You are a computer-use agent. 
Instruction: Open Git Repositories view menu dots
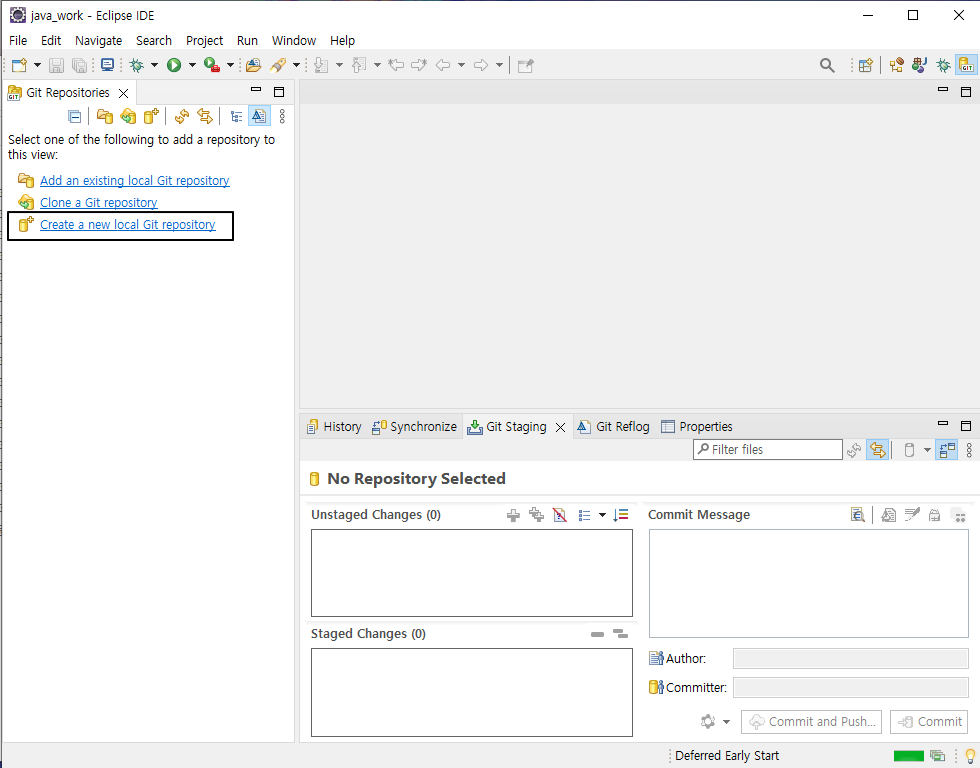pyautogui.click(x=282, y=116)
